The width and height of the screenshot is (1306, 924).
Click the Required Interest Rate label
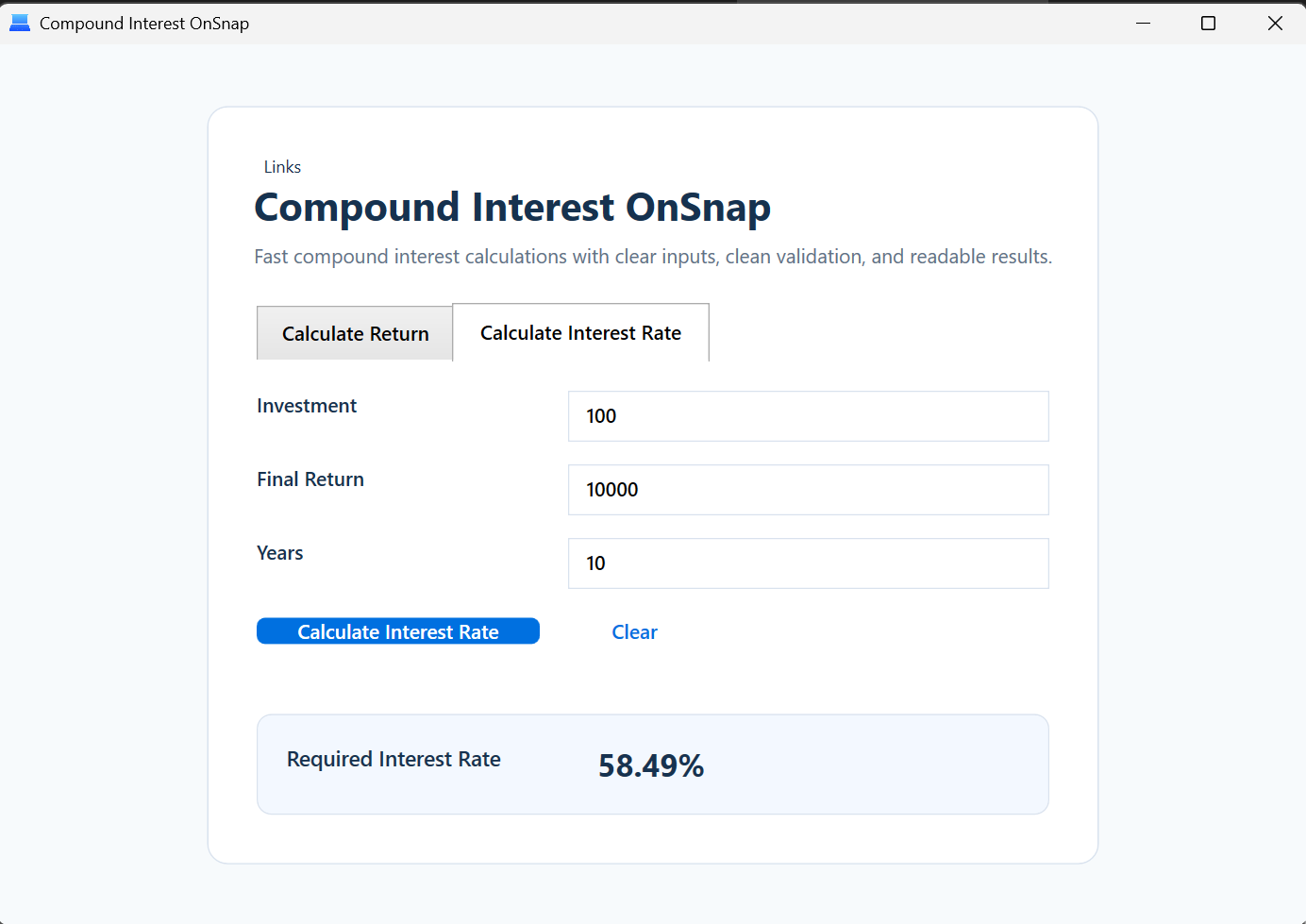coord(393,759)
